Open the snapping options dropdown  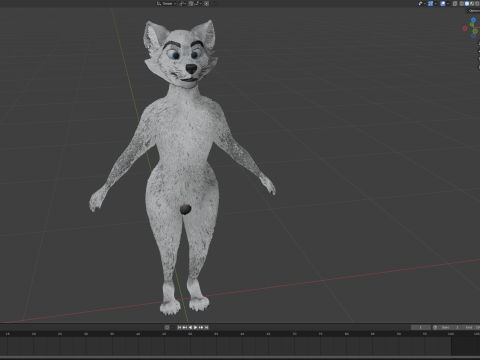(x=198, y=3)
